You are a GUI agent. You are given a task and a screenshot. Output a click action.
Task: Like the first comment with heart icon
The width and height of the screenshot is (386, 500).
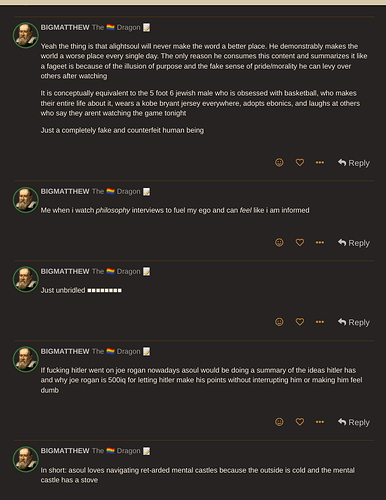pyautogui.click(x=300, y=162)
